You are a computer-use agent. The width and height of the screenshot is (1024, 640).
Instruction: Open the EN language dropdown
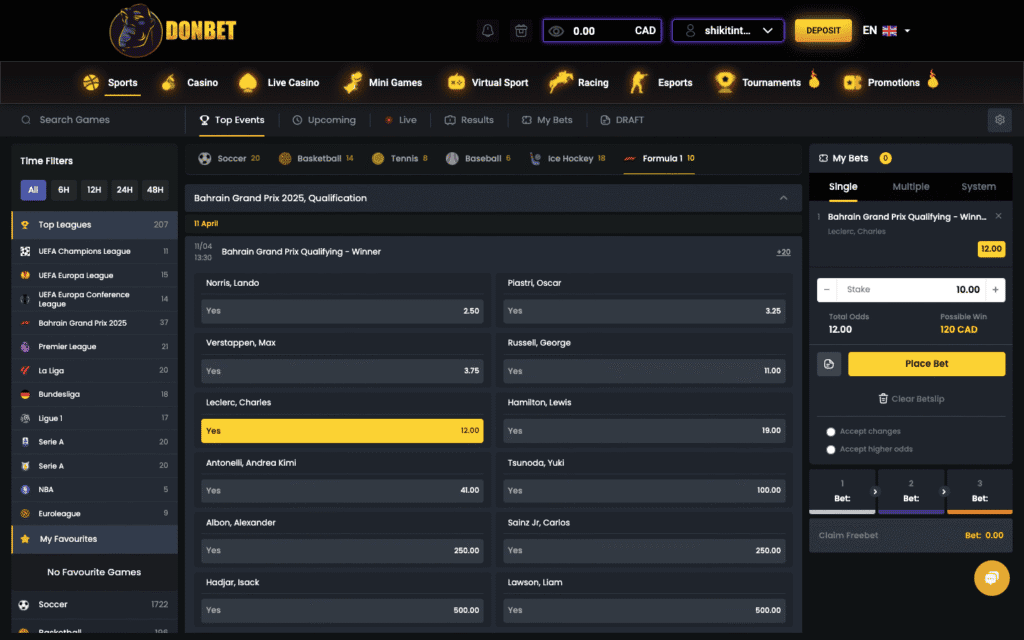[x=886, y=31]
